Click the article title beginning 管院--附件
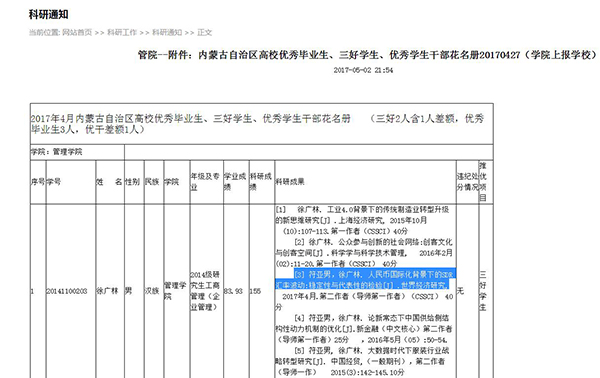This screenshot has height=378, width=600. (x=367, y=55)
